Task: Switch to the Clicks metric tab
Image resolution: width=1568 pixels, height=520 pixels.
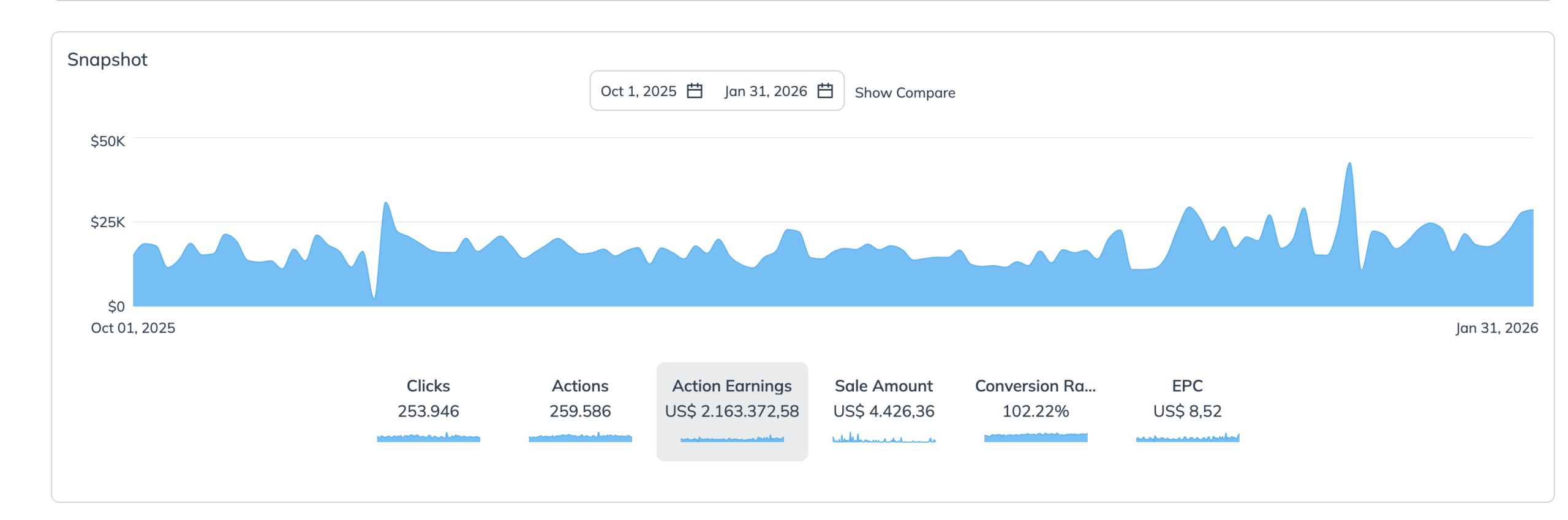Action: tap(428, 386)
